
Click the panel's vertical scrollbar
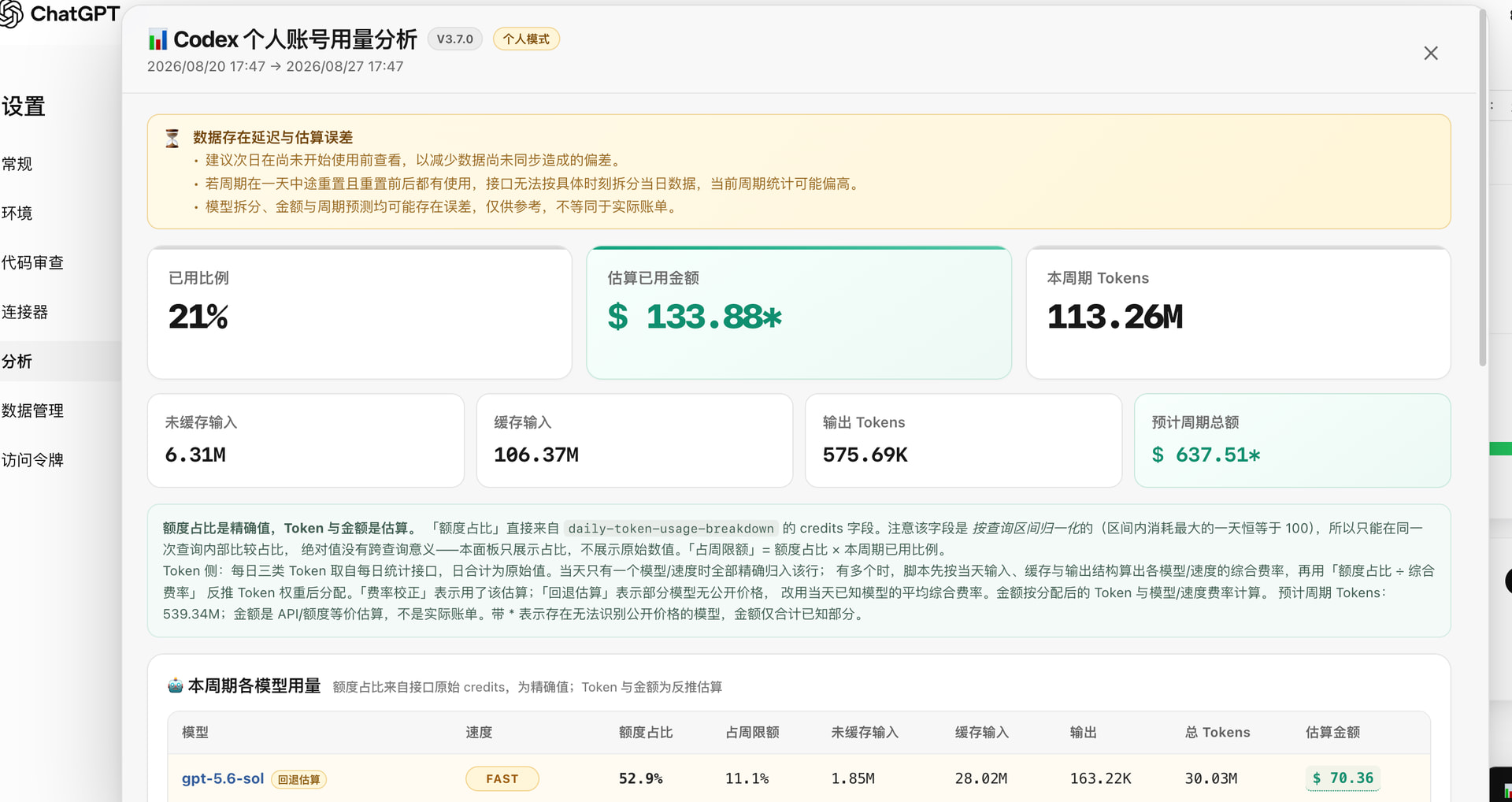1483,189
